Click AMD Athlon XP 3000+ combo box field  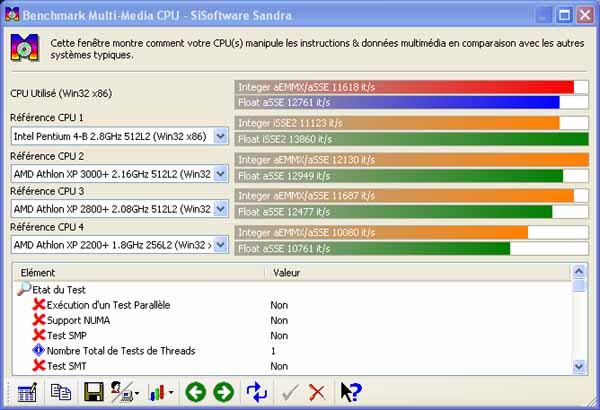[120, 174]
